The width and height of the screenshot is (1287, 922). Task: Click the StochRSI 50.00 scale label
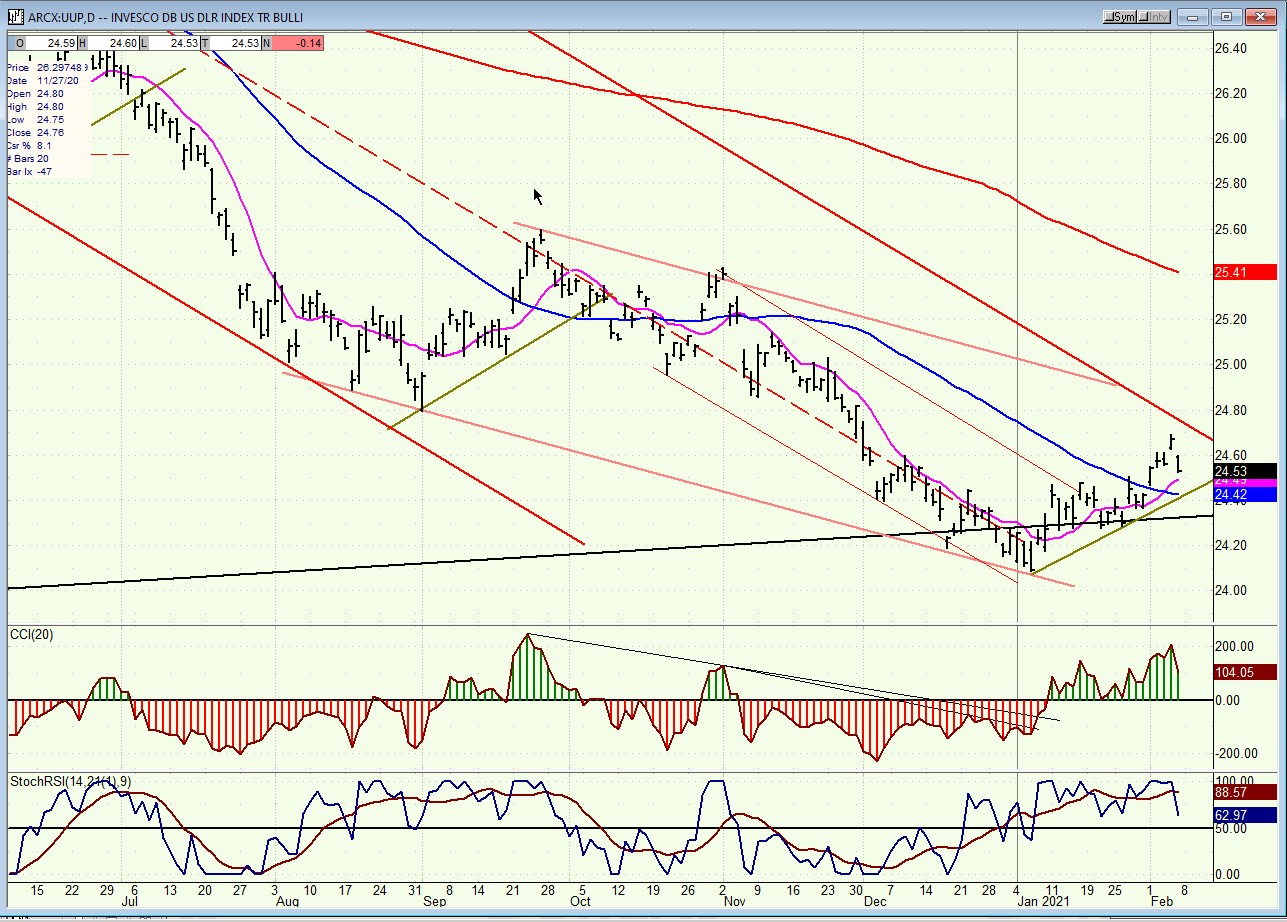[x=1232, y=828]
